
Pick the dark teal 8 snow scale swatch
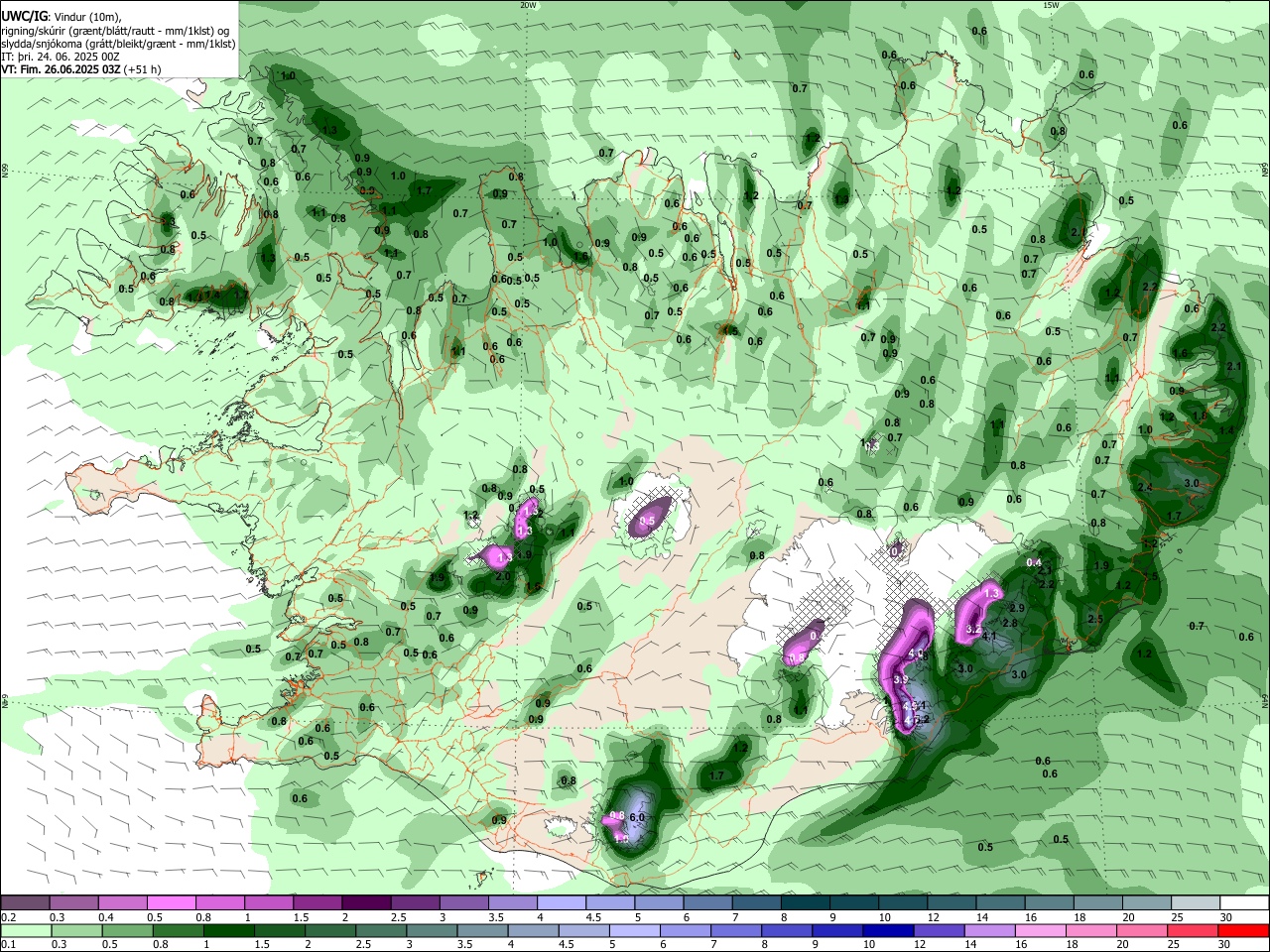coord(806,903)
